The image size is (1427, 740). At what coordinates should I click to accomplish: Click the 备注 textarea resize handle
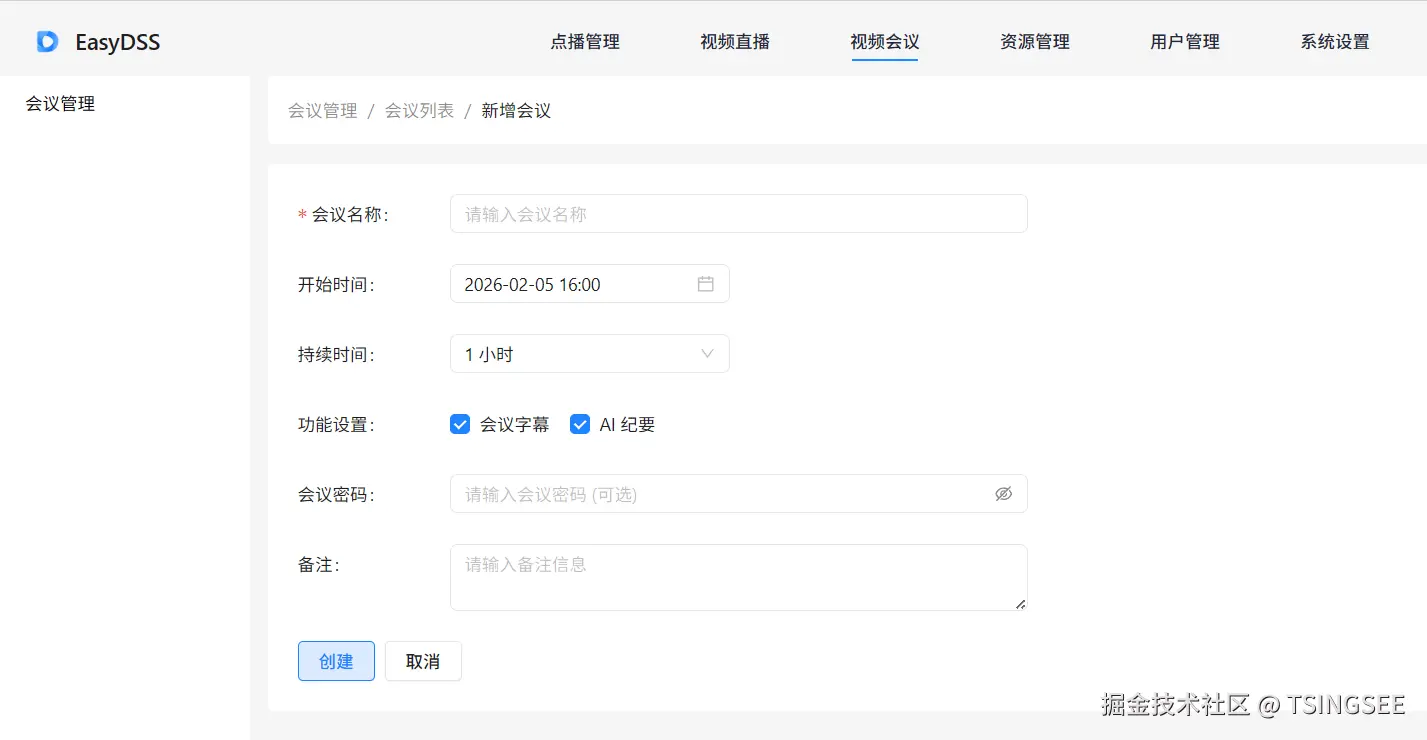[1020, 604]
